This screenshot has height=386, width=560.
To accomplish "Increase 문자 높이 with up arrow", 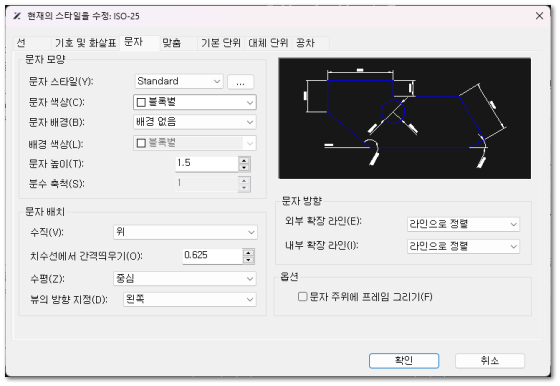I will click(x=244, y=160).
